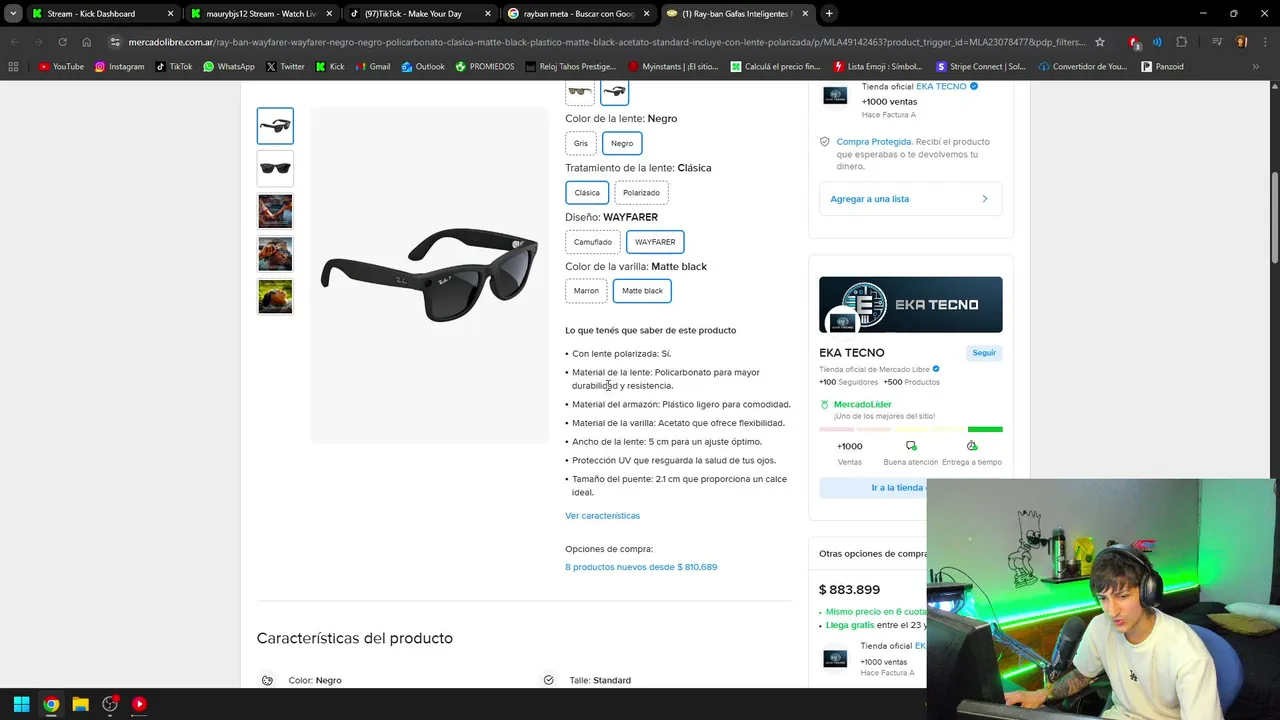
Task: Switch to rayban meta Google search tab
Action: pyautogui.click(x=579, y=14)
